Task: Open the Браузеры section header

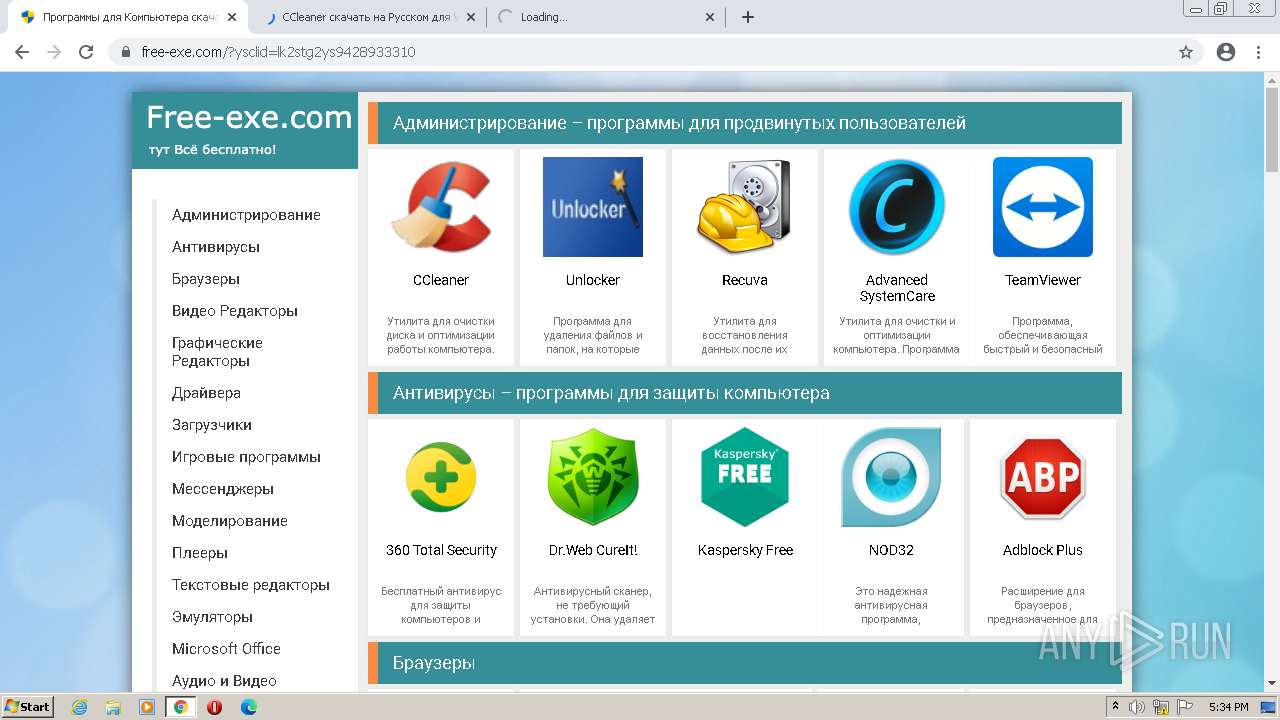Action: pos(745,663)
